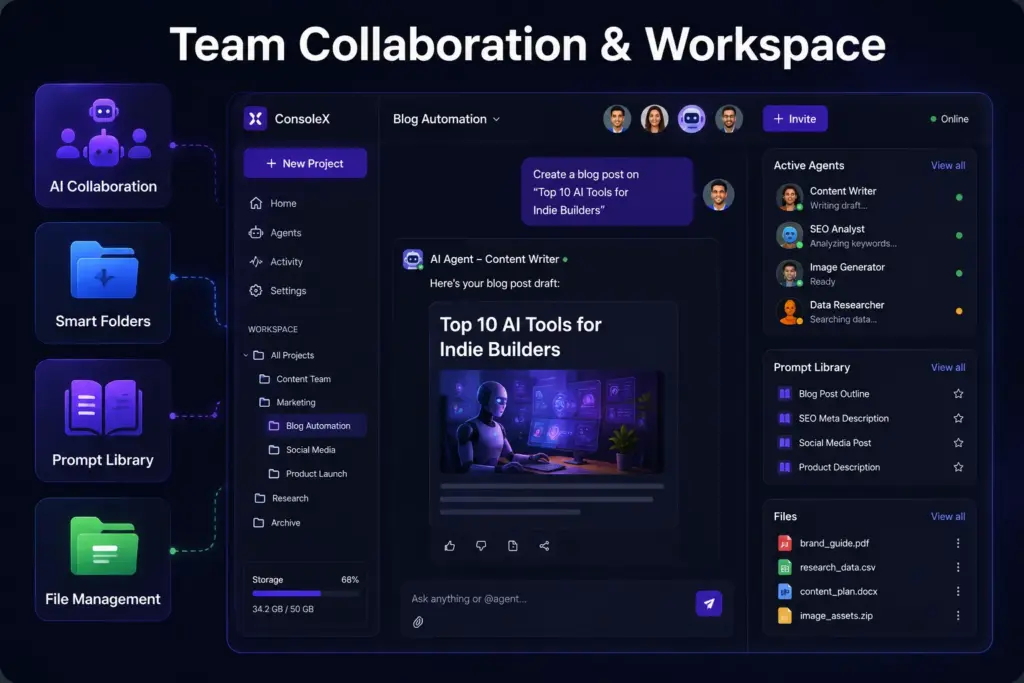Star the Product Description prompt
Viewport: 1024px width, 683px height.
point(958,467)
